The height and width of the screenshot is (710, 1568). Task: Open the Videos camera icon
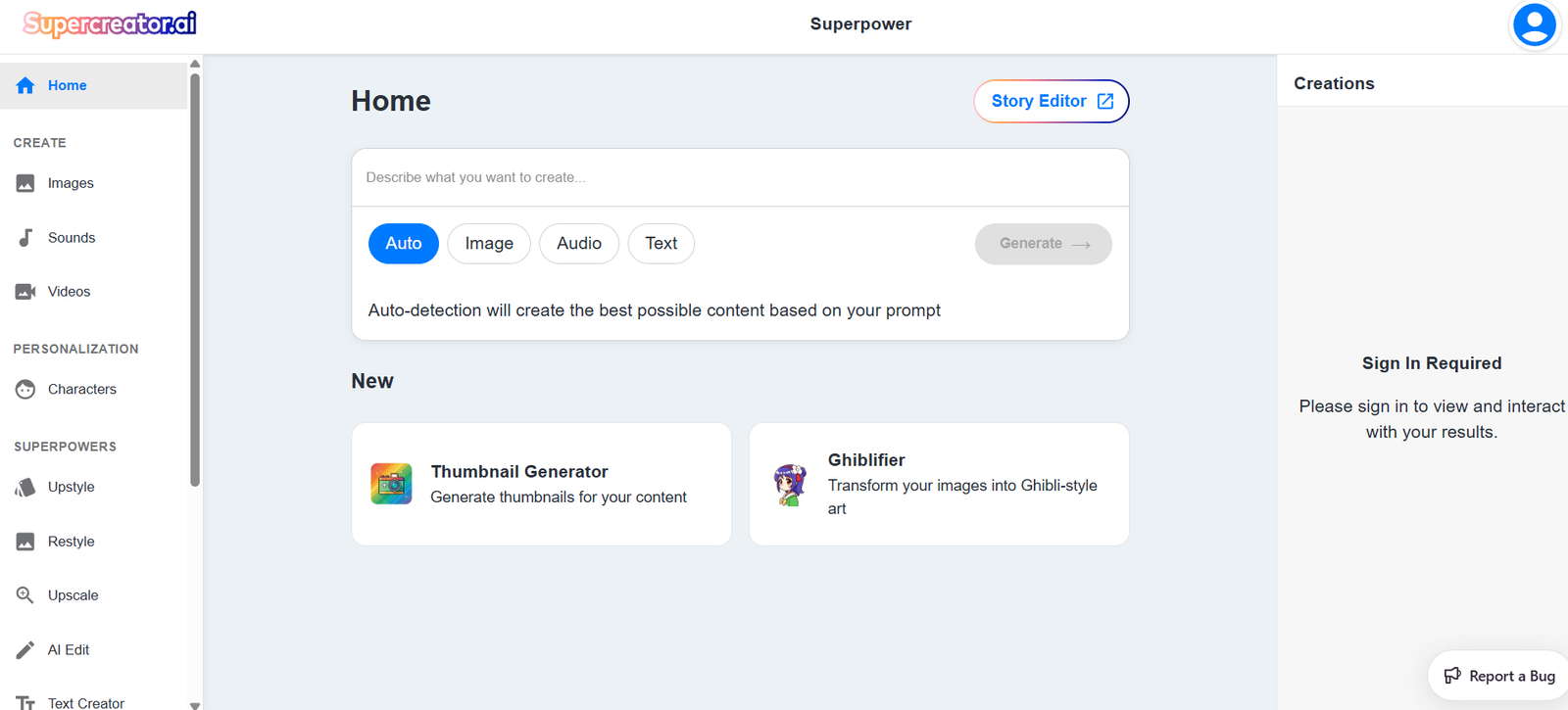click(x=25, y=292)
